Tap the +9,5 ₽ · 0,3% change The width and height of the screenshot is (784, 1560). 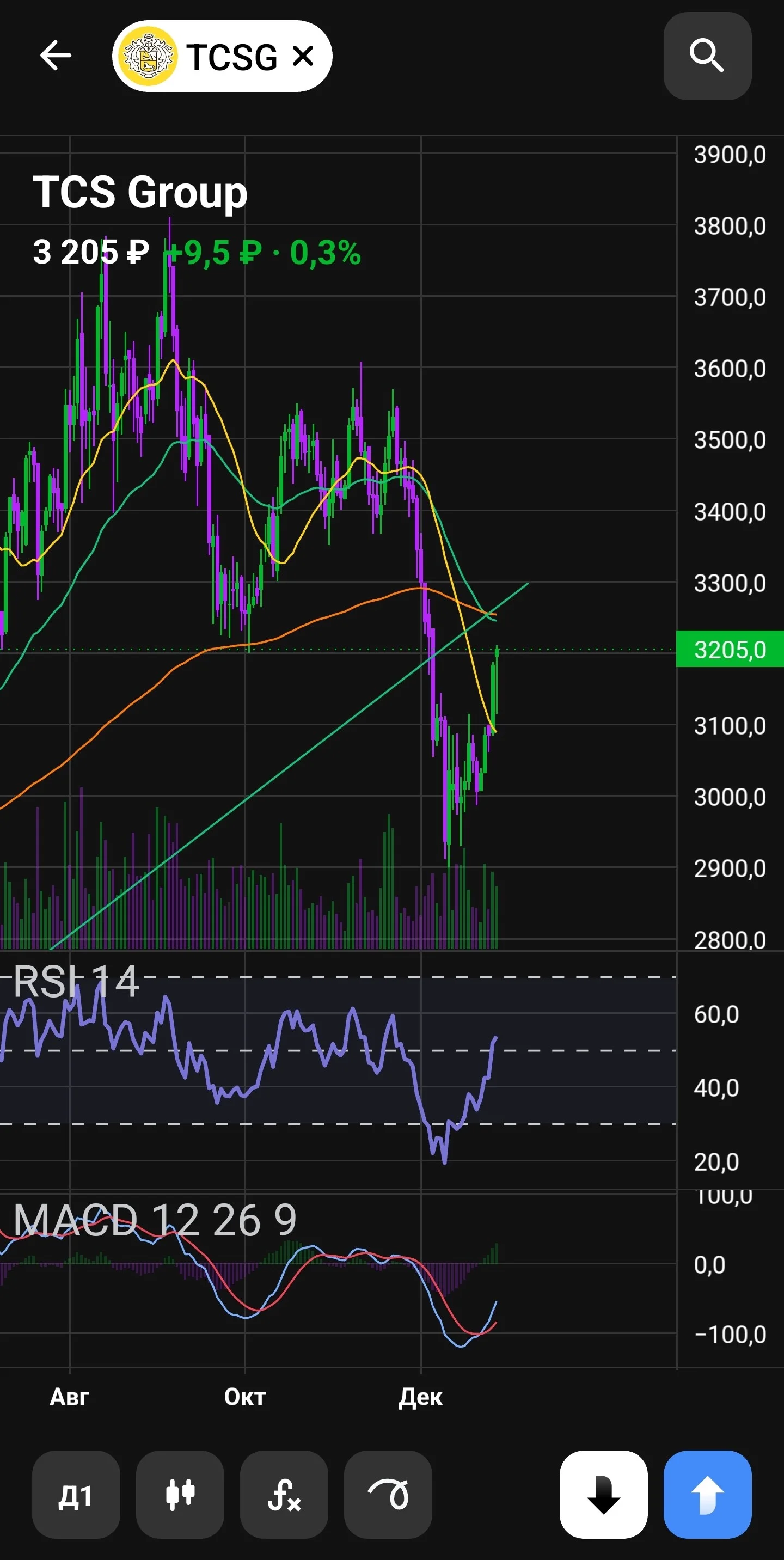pyautogui.click(x=264, y=253)
